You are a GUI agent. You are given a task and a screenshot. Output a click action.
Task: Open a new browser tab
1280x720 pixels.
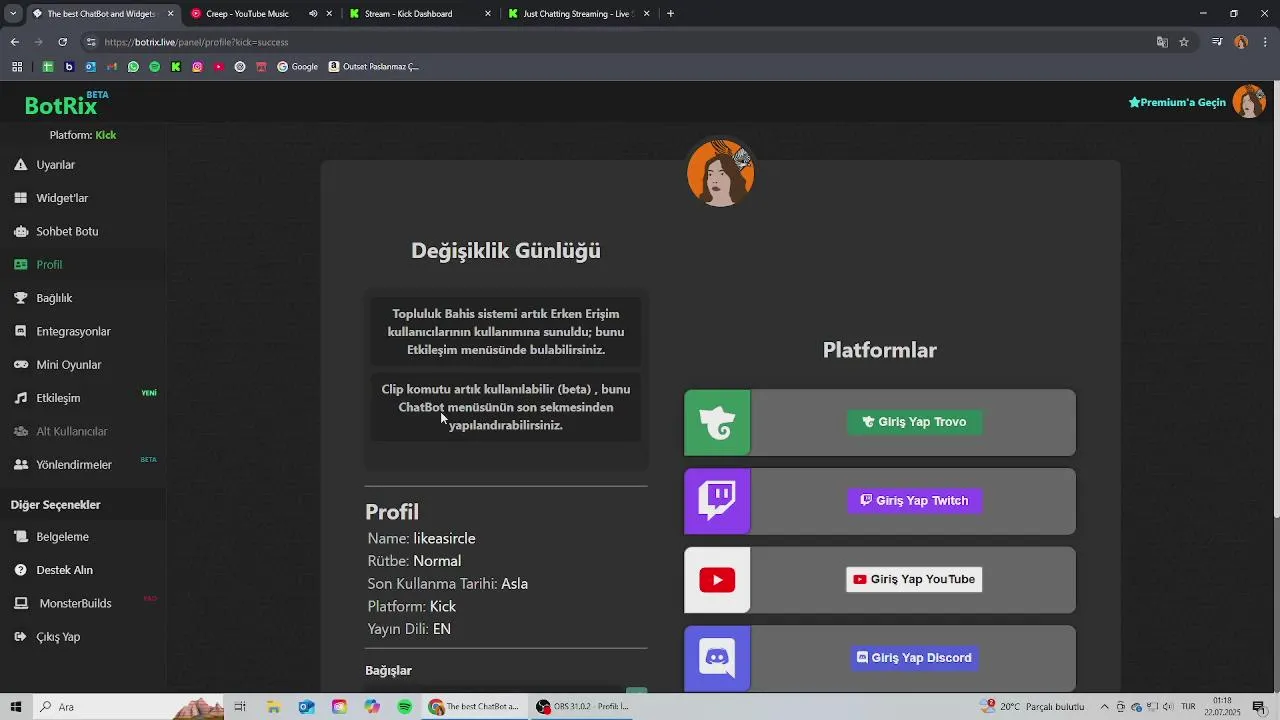point(670,14)
